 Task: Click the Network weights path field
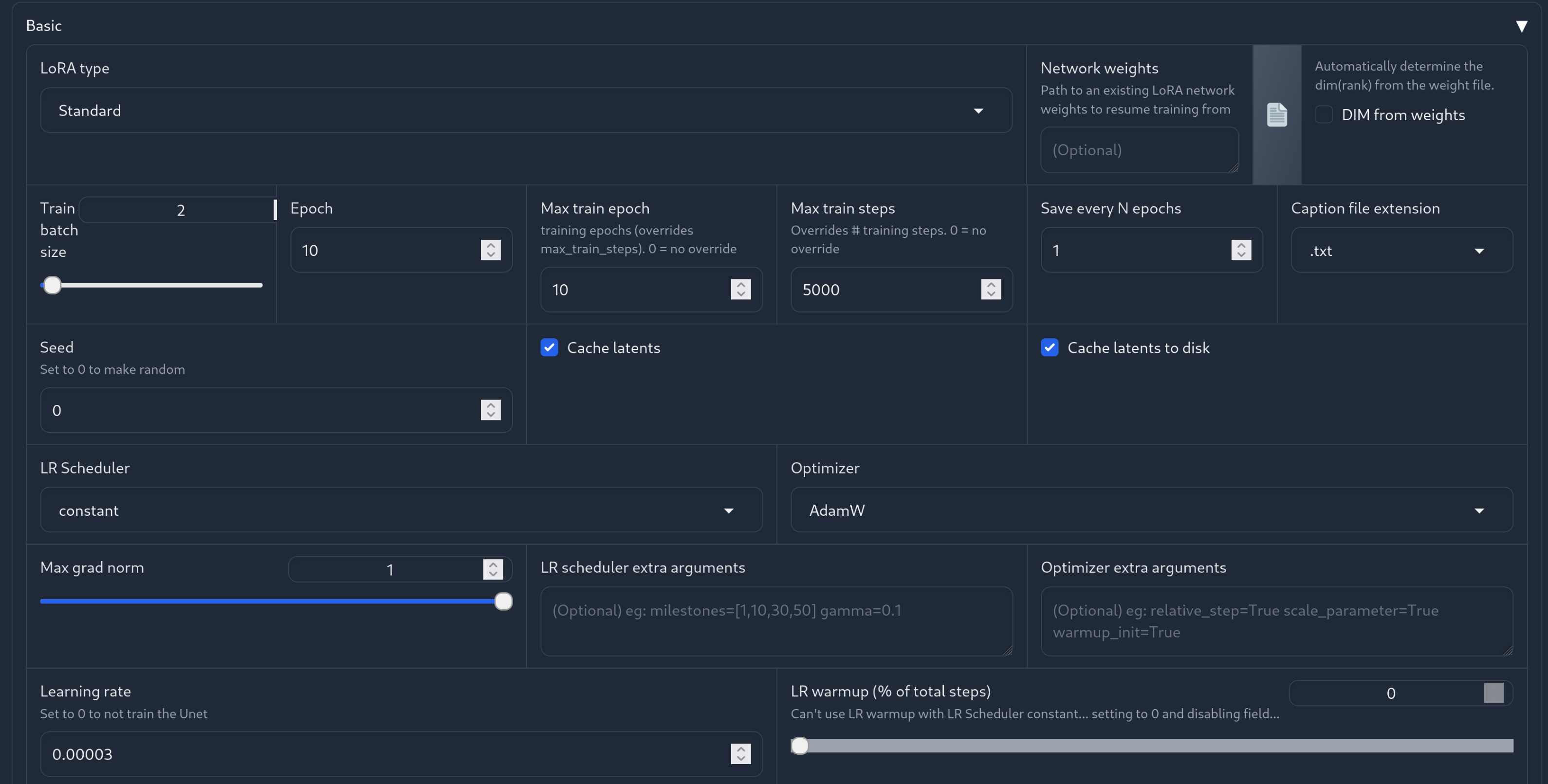tap(1140, 150)
